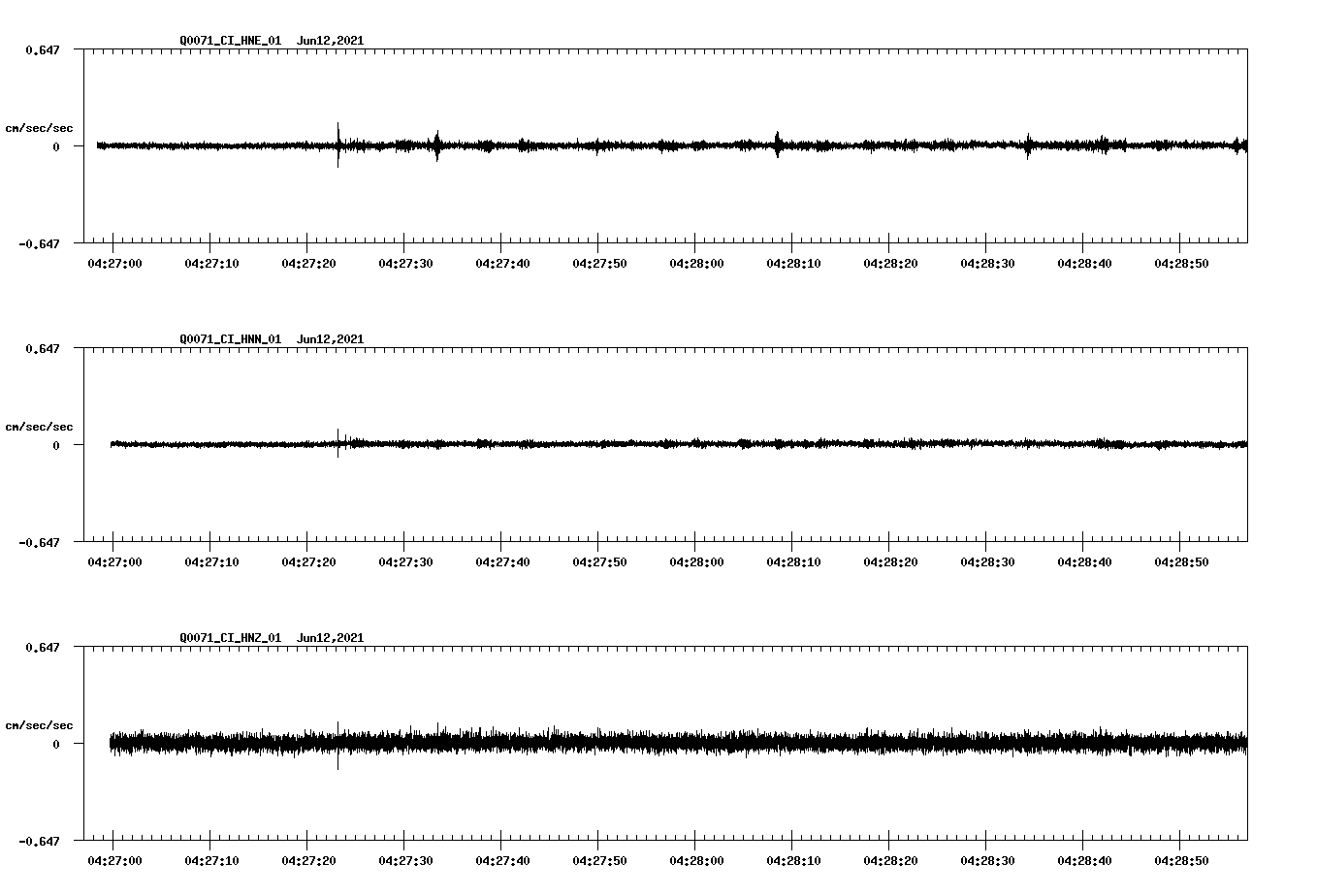The height and width of the screenshot is (896, 1317).
Task: Click the 0.647 upper limit on HNZ plot
Action: (x=43, y=647)
